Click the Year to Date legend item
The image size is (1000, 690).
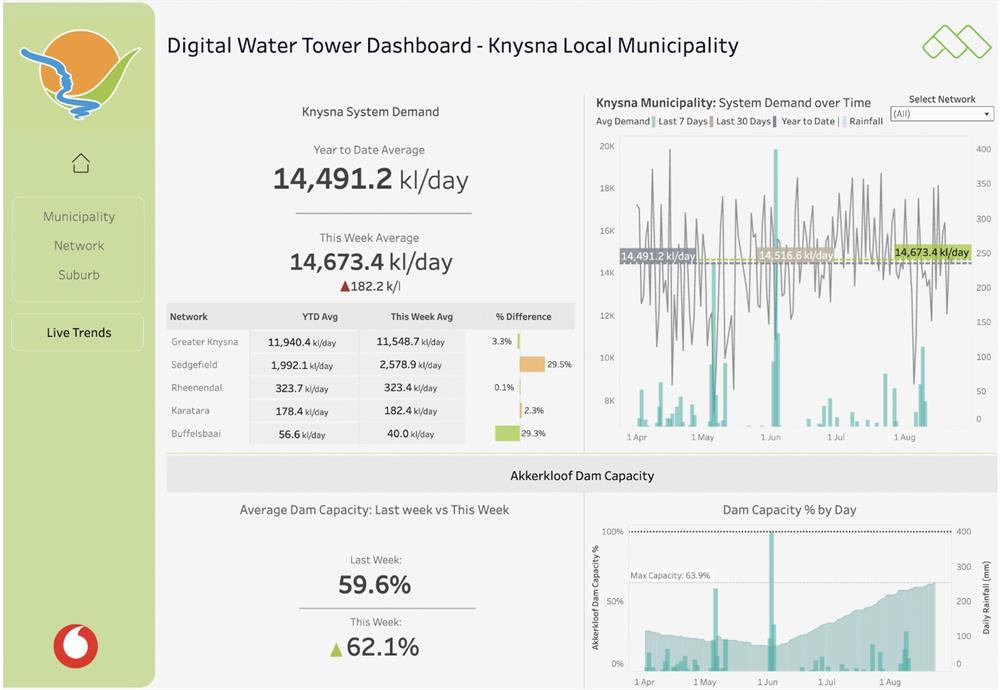807,121
